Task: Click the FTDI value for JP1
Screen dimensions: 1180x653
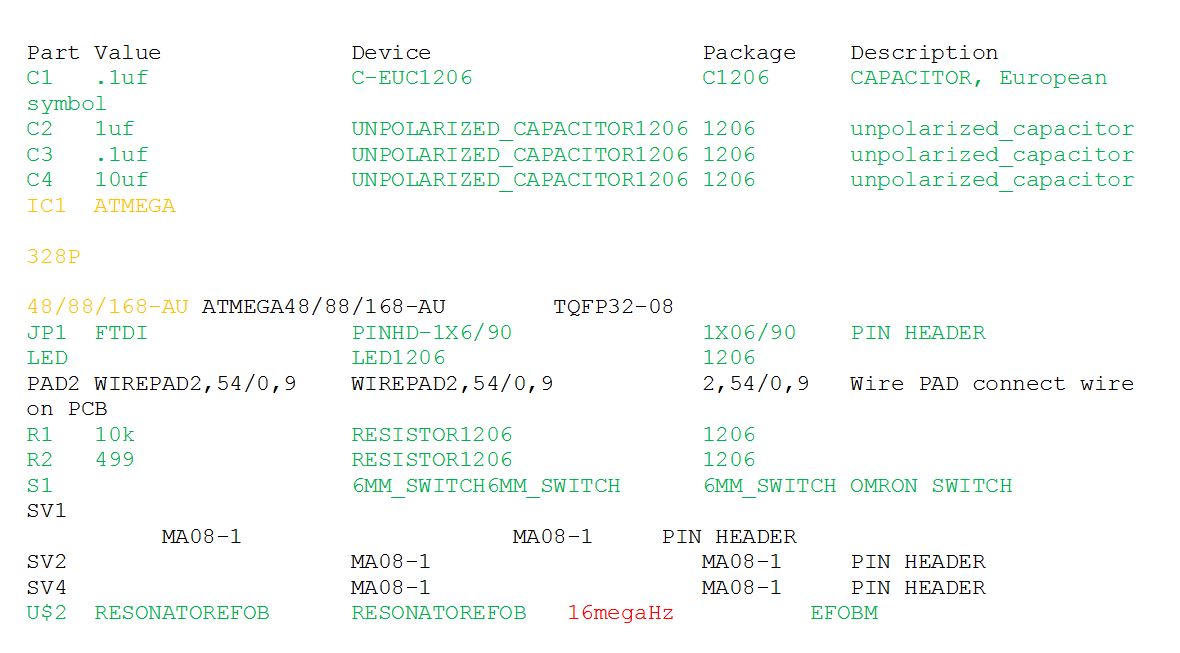Action: click(121, 333)
